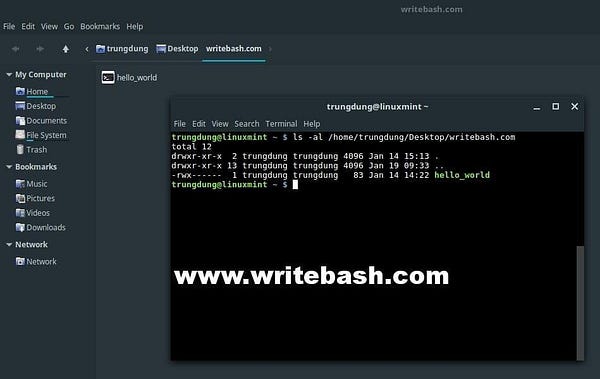Open the Go menu

69,26
